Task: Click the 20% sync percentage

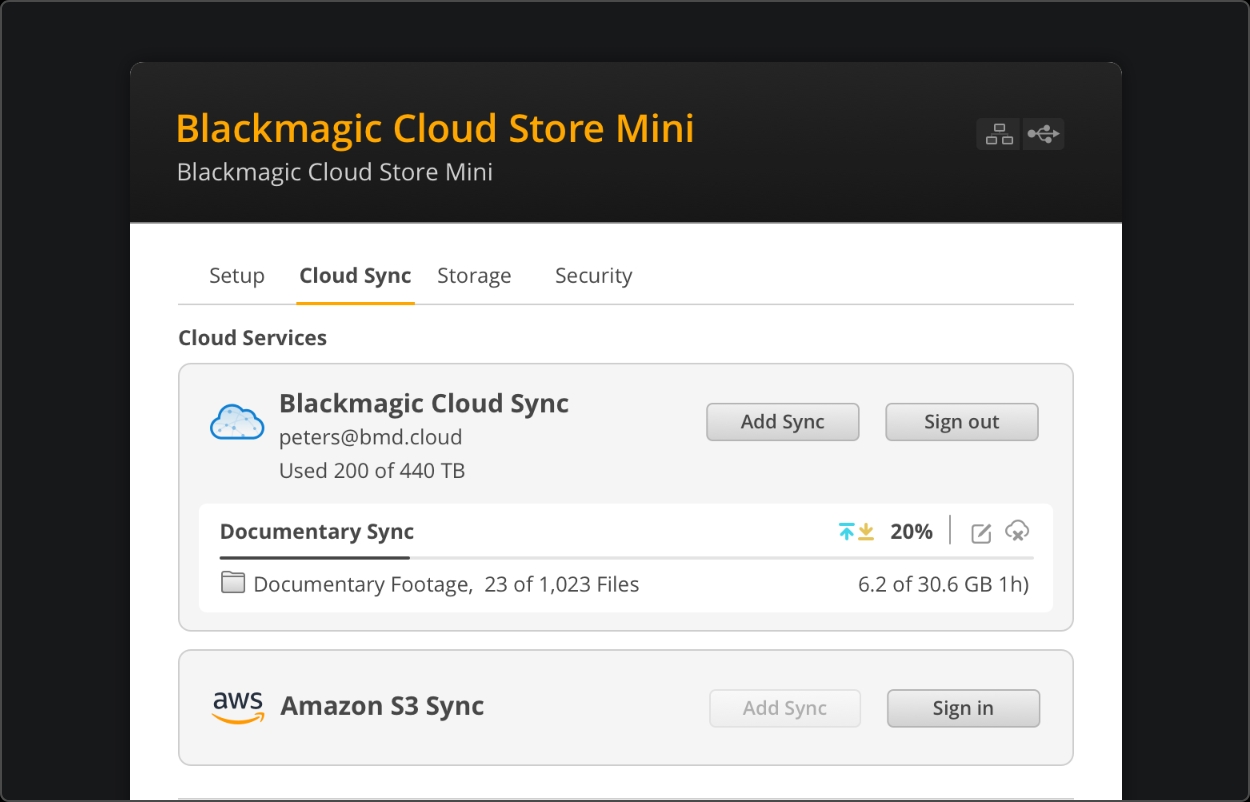Action: pos(911,532)
